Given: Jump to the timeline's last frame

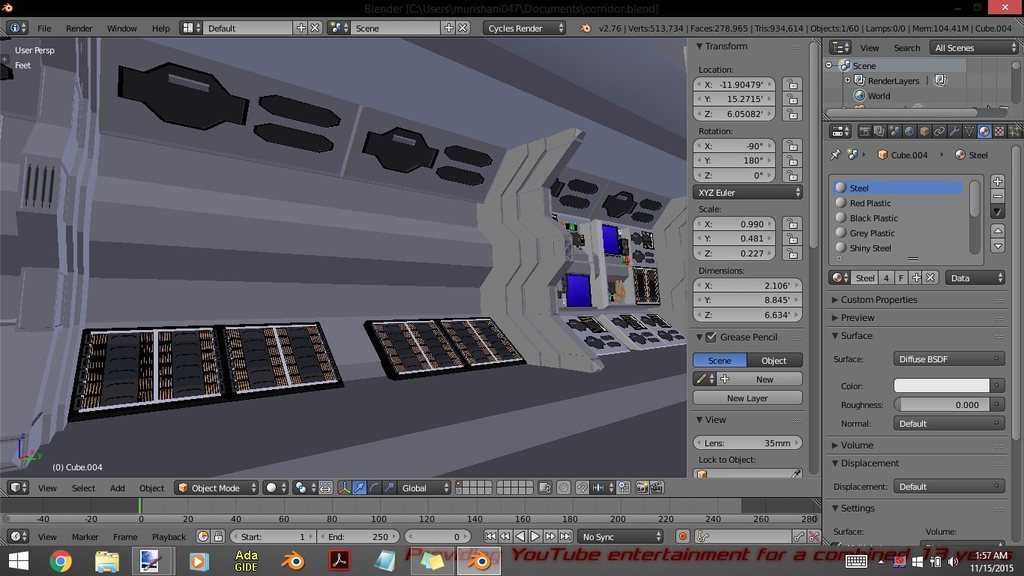Looking at the screenshot, I should 564,537.
